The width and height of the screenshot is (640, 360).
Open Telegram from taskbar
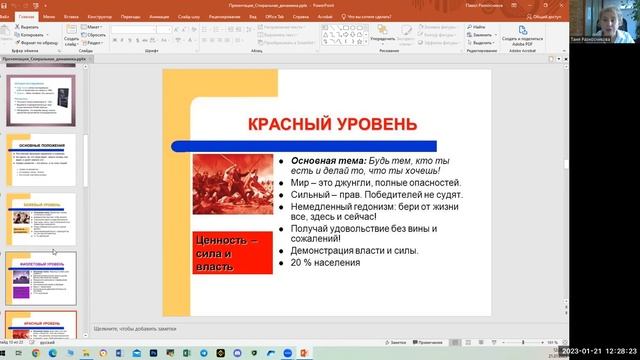tap(204, 353)
